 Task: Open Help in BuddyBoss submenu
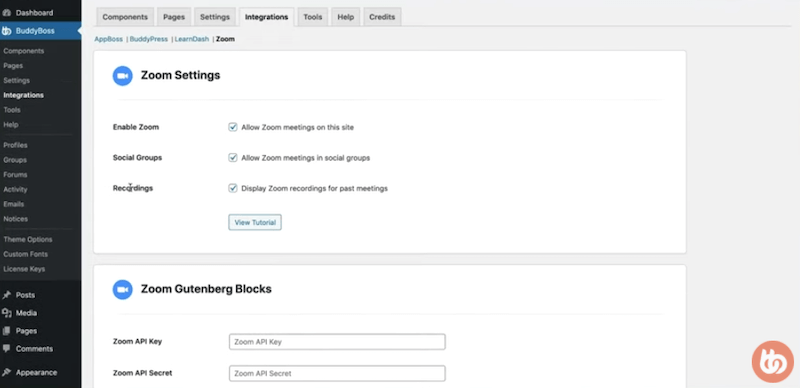click(x=11, y=125)
